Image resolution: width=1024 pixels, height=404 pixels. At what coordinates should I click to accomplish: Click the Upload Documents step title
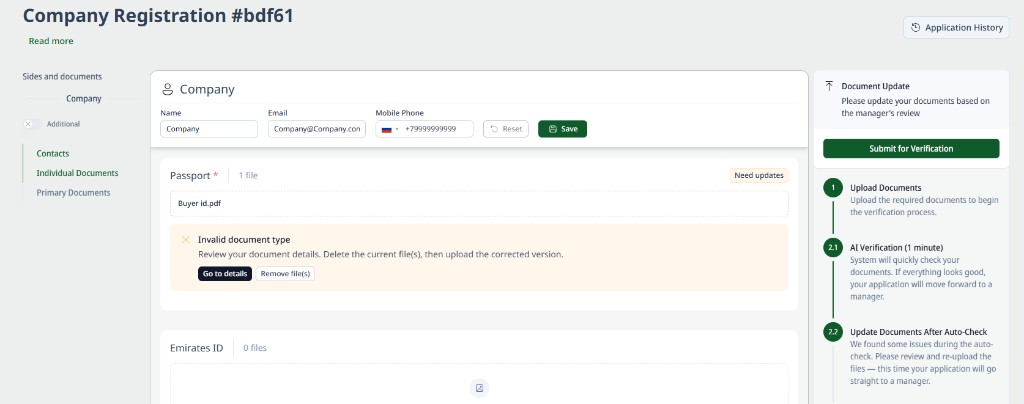click(x=886, y=188)
